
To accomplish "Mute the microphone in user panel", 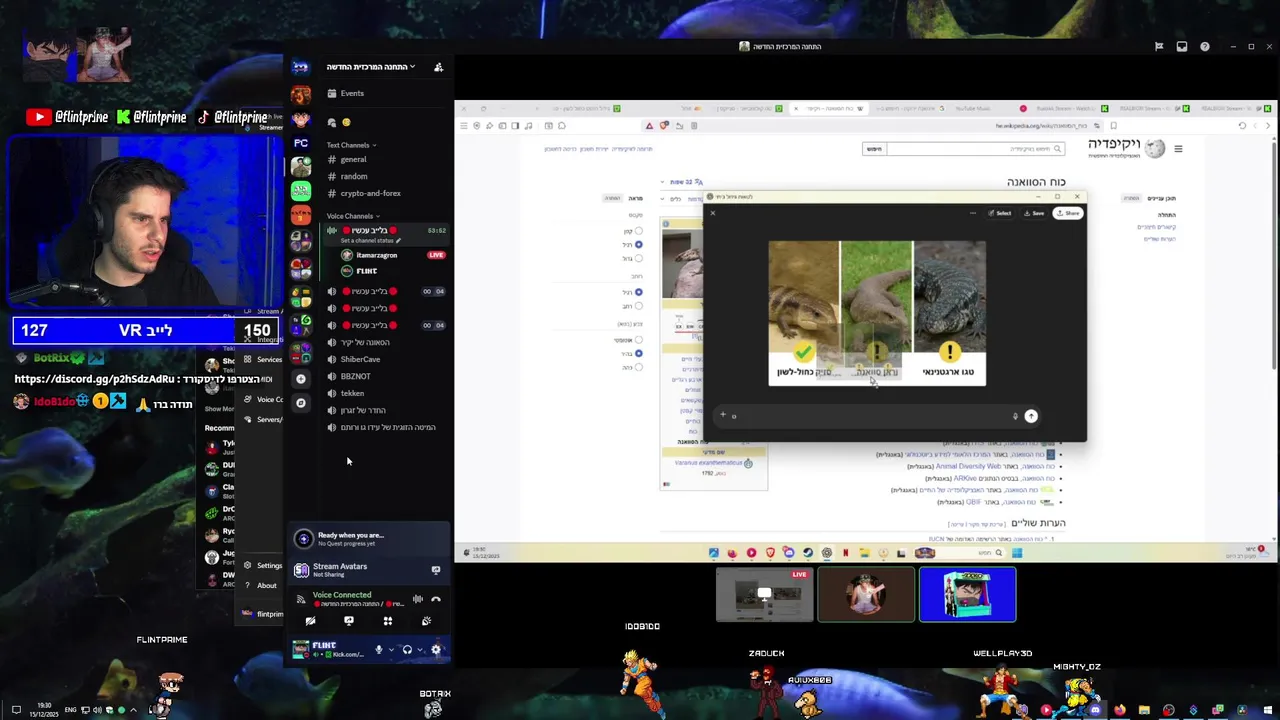I will (x=378, y=650).
